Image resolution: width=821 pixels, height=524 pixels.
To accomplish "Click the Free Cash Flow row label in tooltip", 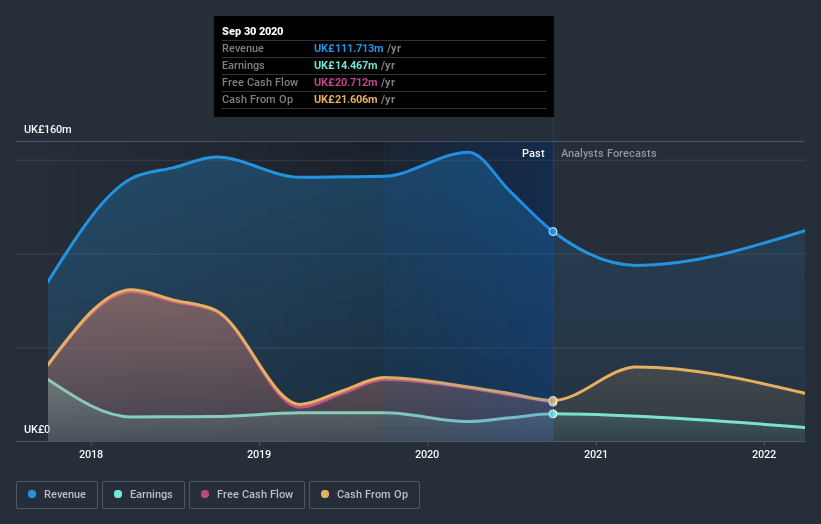I will [260, 82].
